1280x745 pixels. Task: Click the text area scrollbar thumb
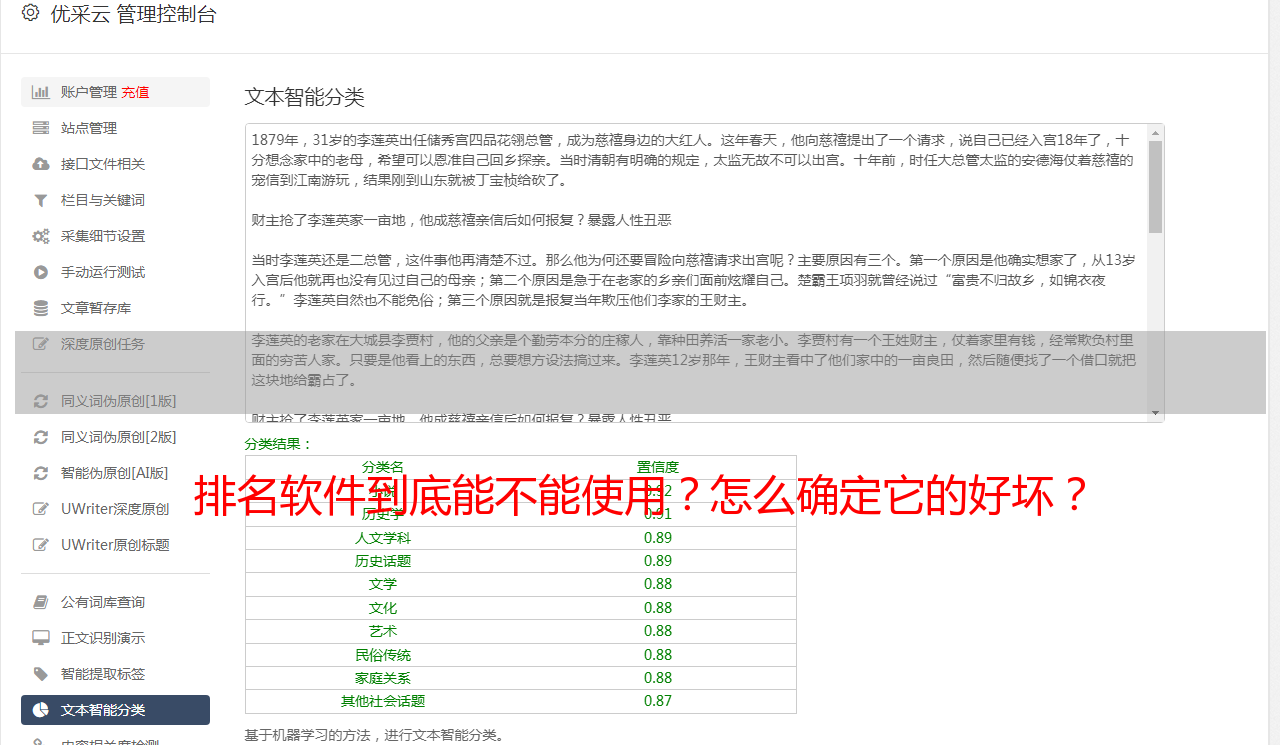click(1155, 187)
